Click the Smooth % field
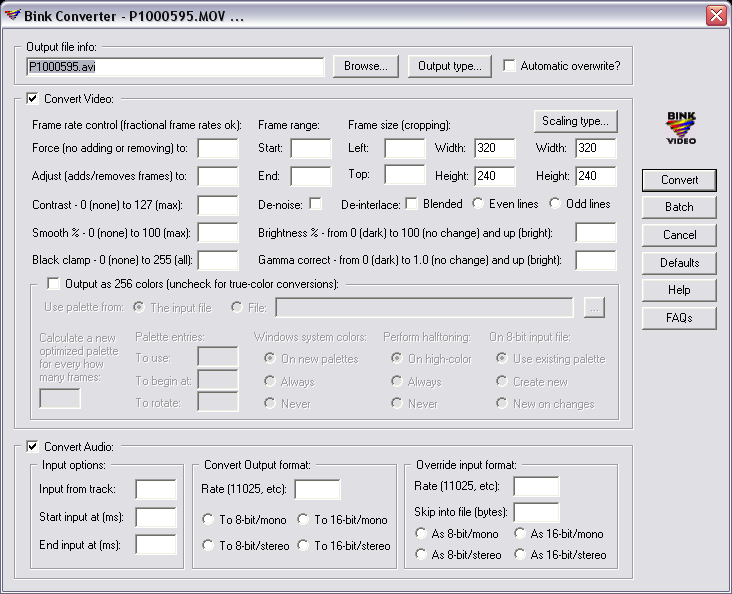732x594 pixels. point(218,233)
